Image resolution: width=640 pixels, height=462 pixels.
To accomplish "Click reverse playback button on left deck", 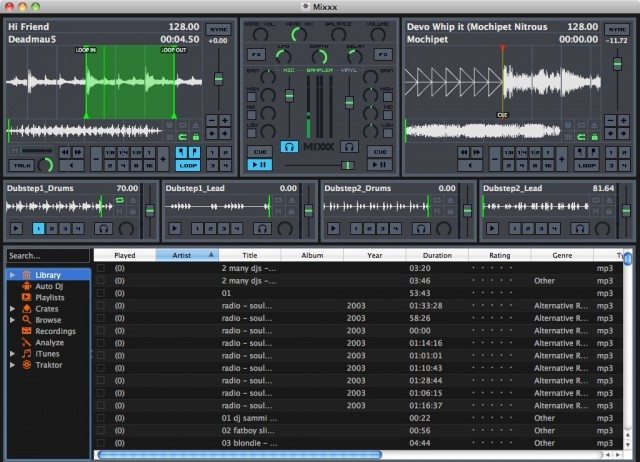I will pyautogui.click(x=71, y=165).
